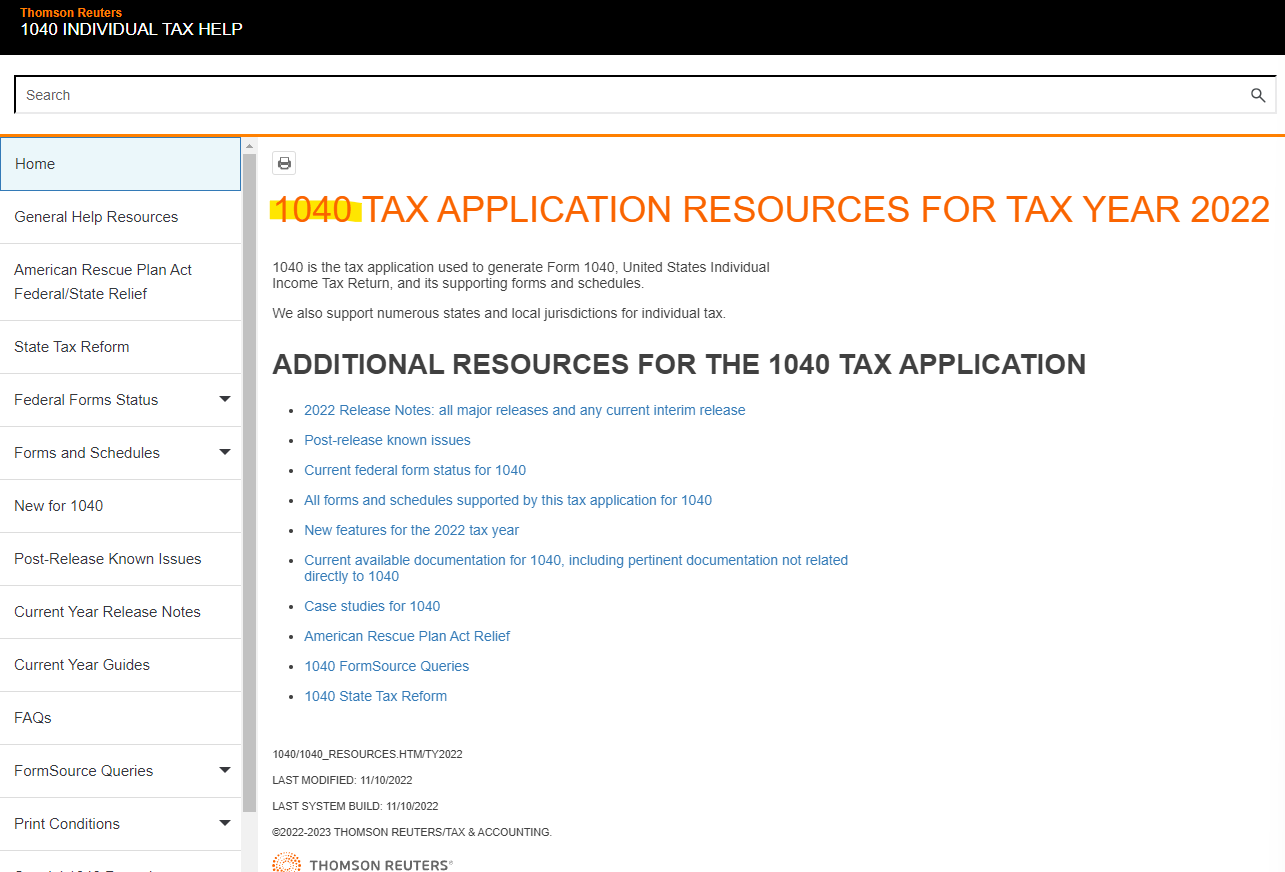
Task: Open Current federal form status for 1040 link
Action: coord(415,470)
